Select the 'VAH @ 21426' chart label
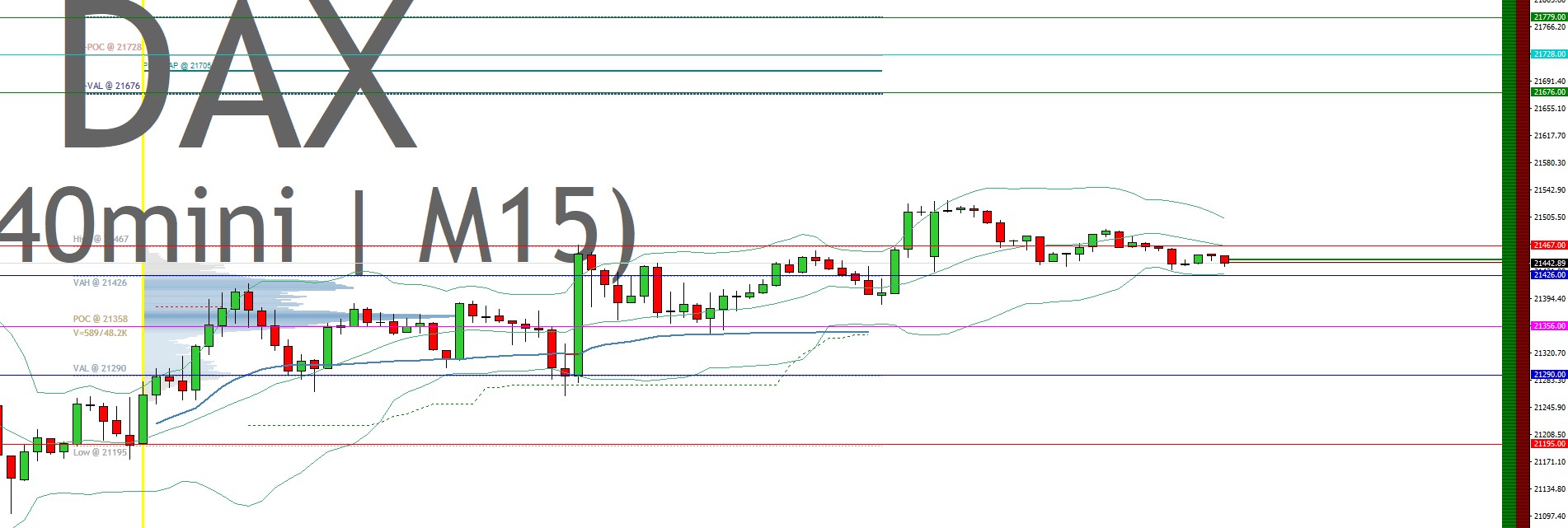Image resolution: width=1568 pixels, height=528 pixels. click(100, 283)
